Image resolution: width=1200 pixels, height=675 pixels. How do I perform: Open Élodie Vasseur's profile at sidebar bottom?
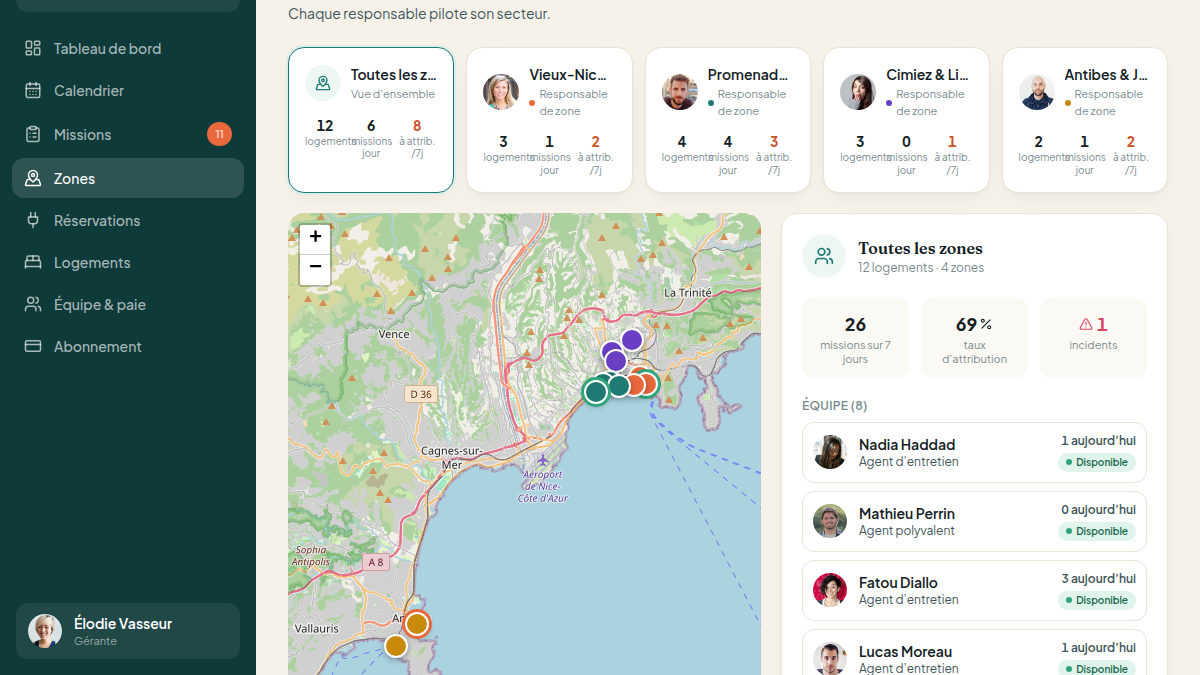click(128, 631)
